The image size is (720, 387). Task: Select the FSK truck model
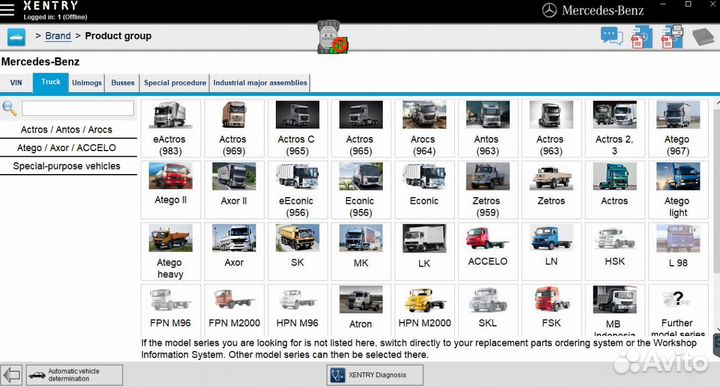click(x=551, y=310)
